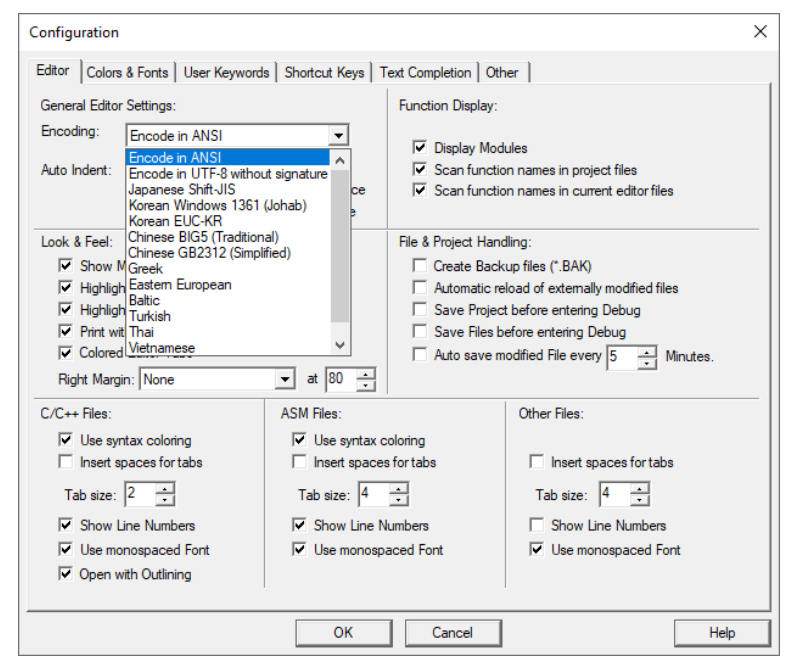Open the Right Margin None dropdown
Screen dimensions: 798x668
(285, 379)
